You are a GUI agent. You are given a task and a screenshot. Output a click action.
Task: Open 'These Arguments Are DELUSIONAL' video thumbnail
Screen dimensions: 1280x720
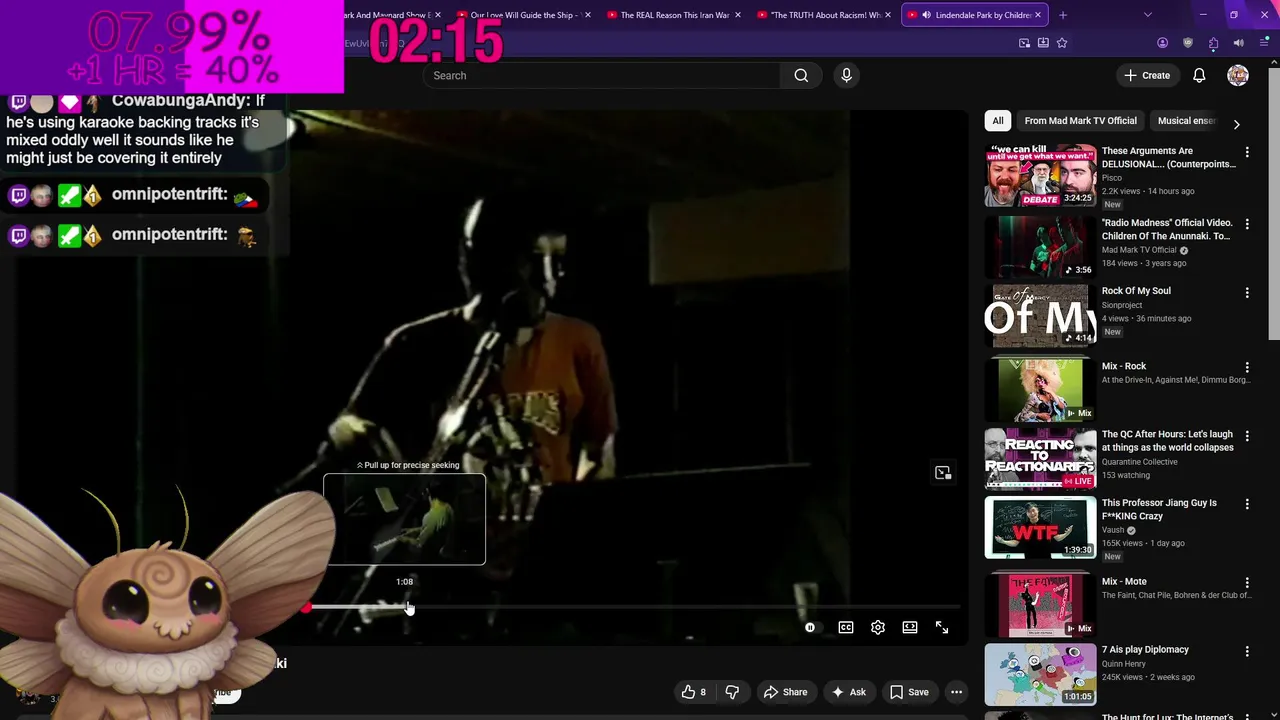point(1040,176)
